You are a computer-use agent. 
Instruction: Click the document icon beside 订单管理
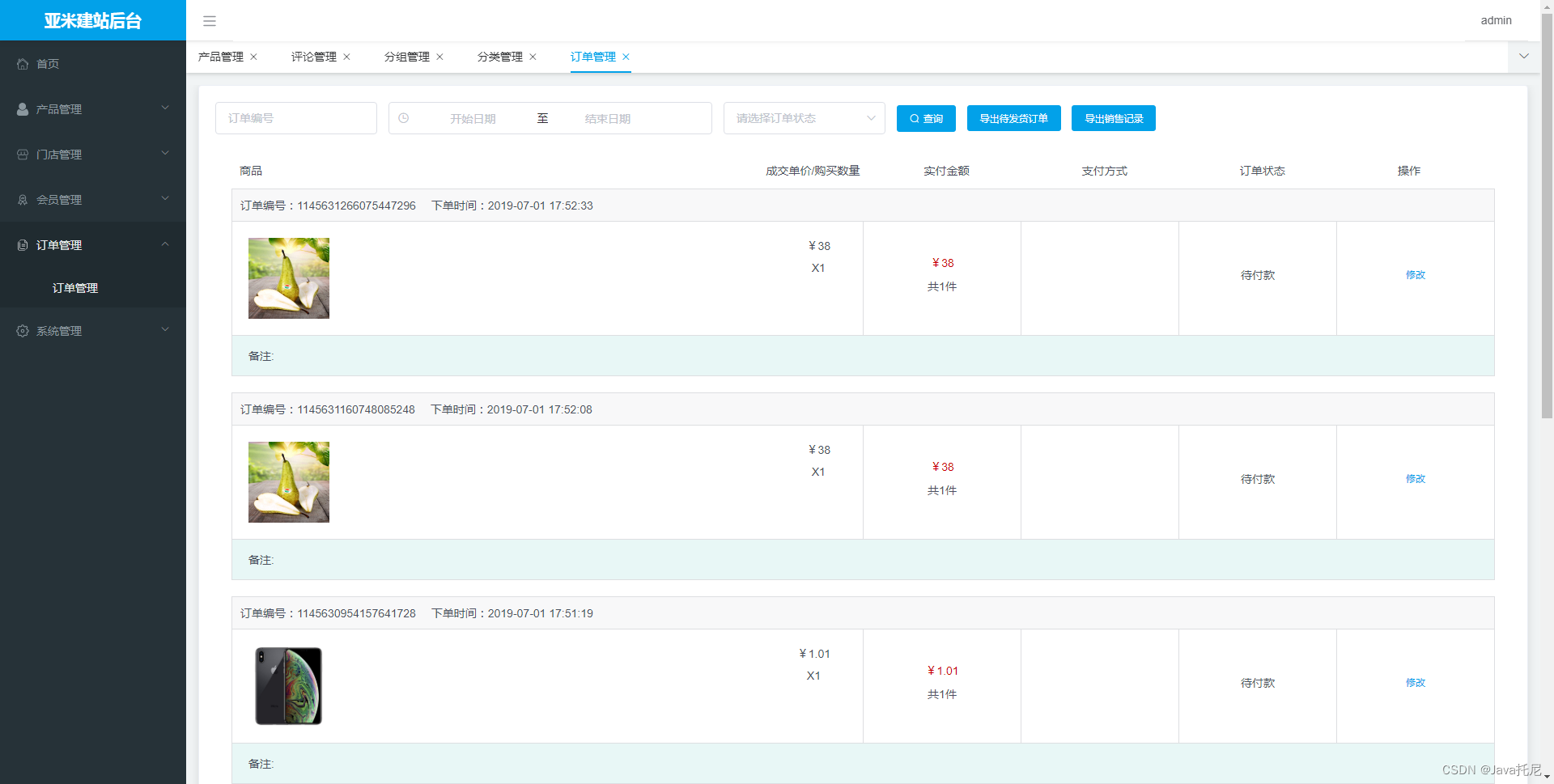click(x=23, y=245)
